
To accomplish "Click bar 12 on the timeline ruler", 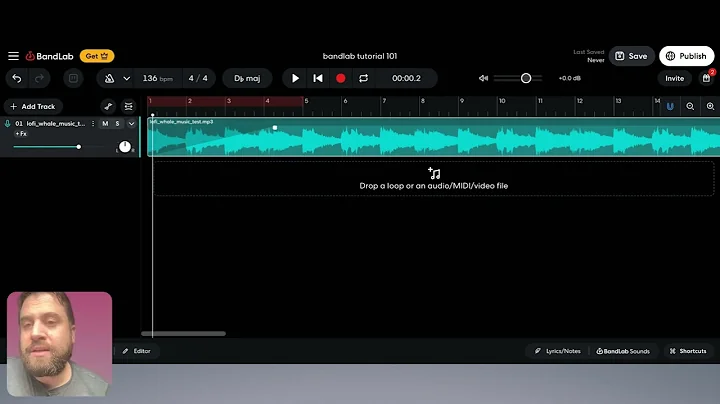I will coord(580,101).
